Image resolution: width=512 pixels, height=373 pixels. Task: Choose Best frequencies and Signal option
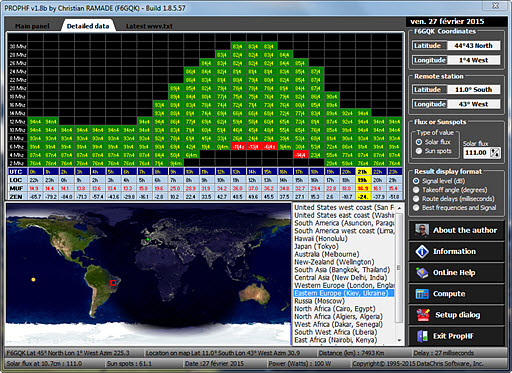[416, 208]
